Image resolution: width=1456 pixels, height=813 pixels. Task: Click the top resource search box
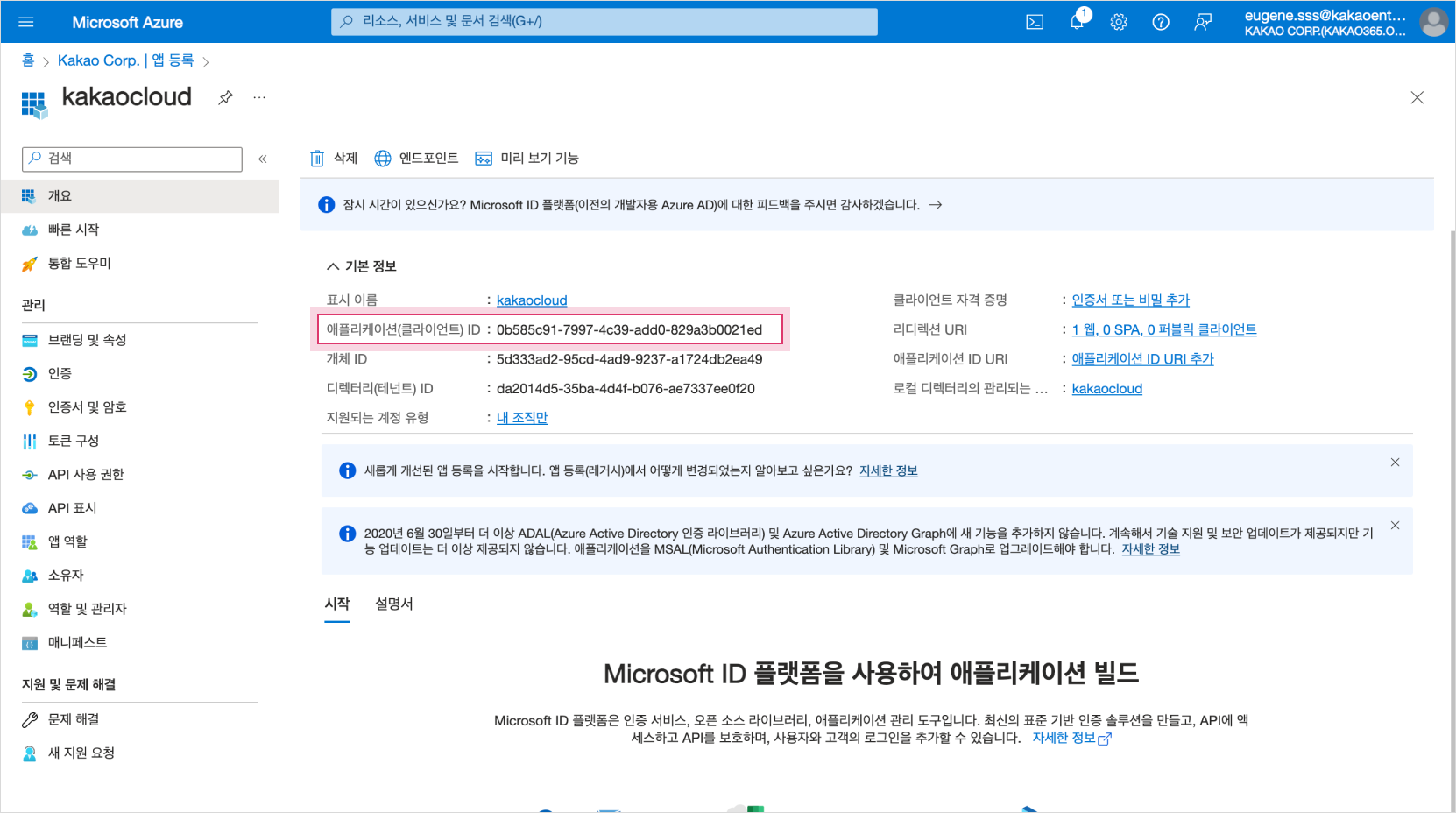click(x=604, y=22)
